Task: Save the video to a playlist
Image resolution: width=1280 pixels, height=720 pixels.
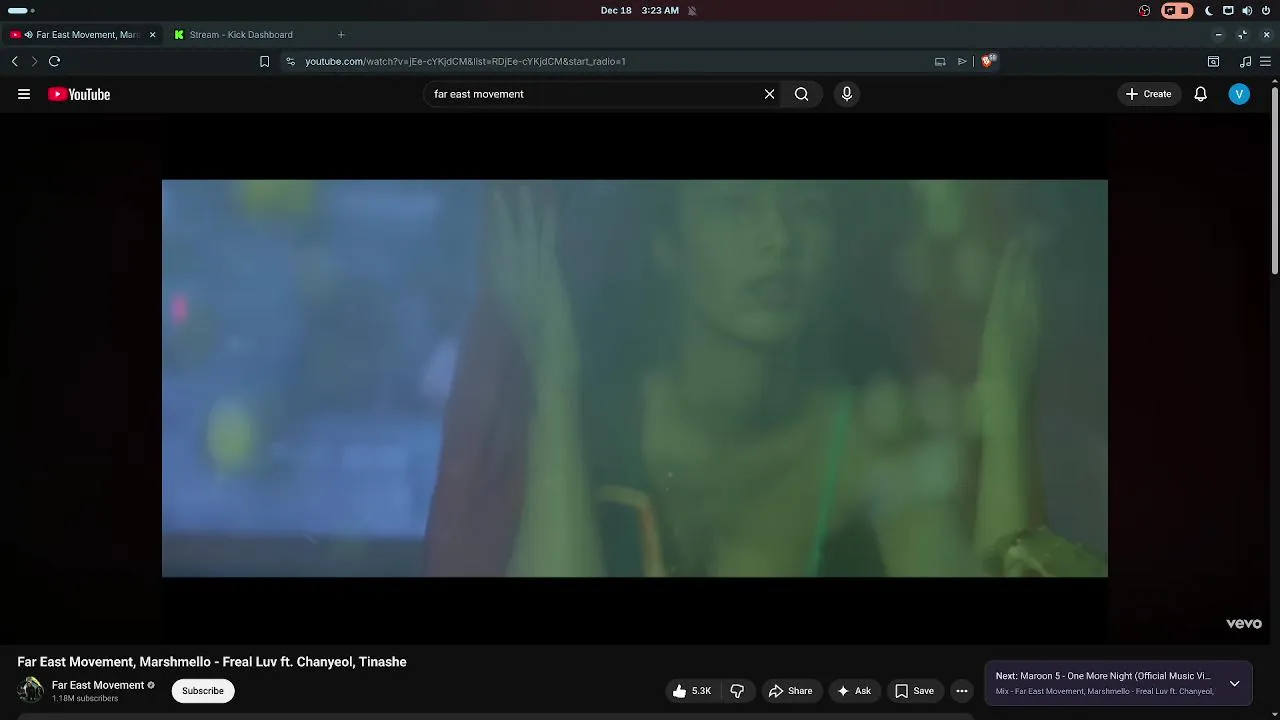Action: point(914,691)
